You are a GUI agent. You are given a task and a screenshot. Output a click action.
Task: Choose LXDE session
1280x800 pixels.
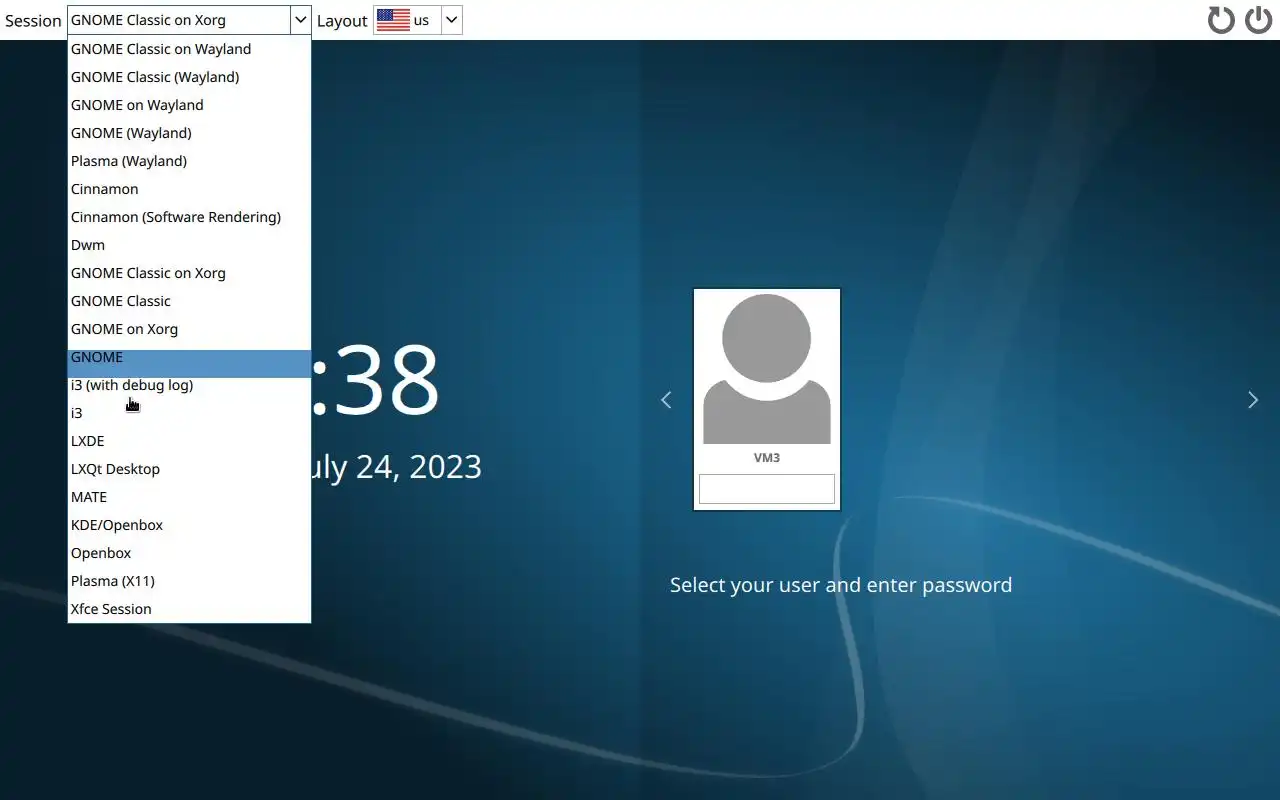click(189, 441)
